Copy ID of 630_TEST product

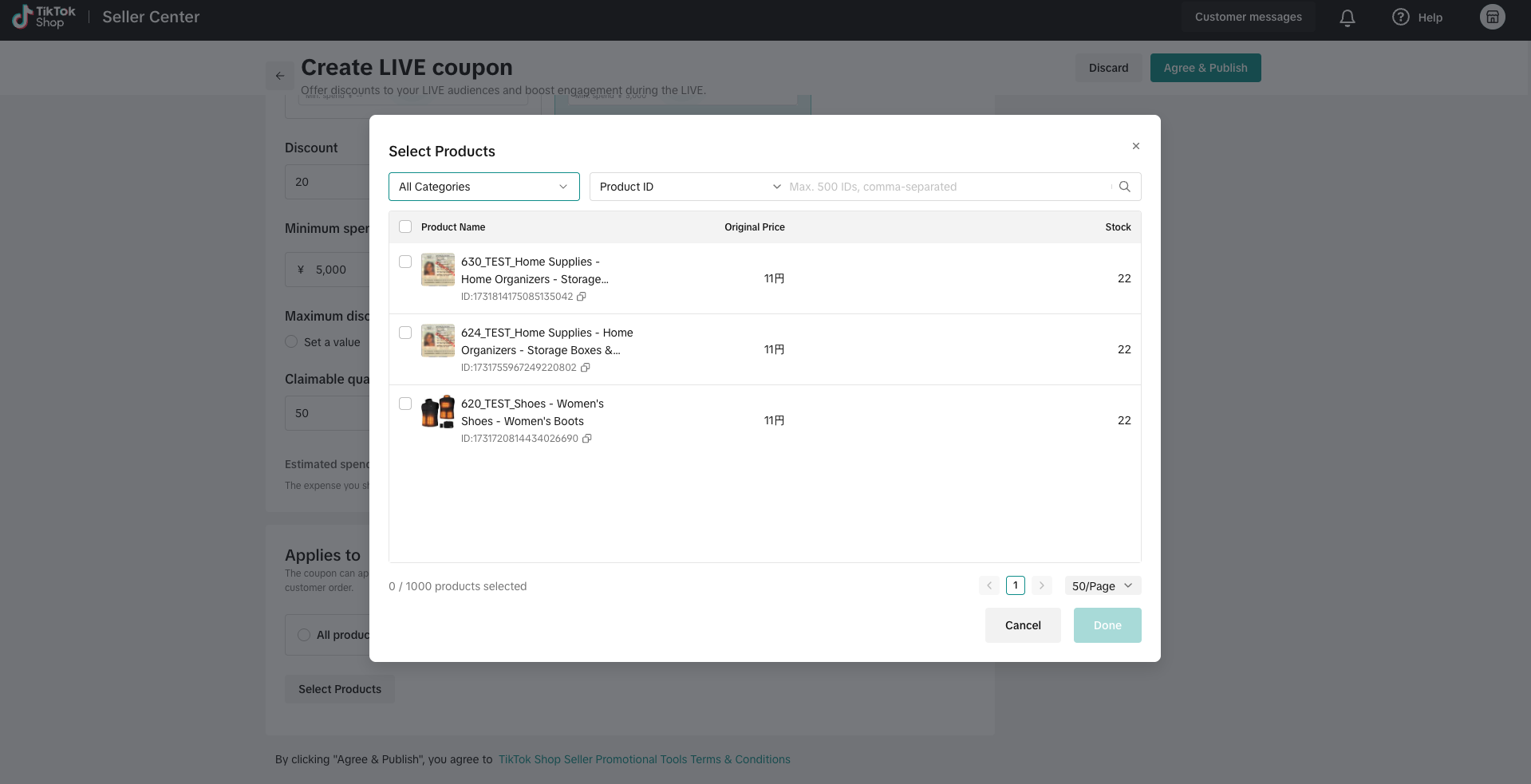(582, 297)
